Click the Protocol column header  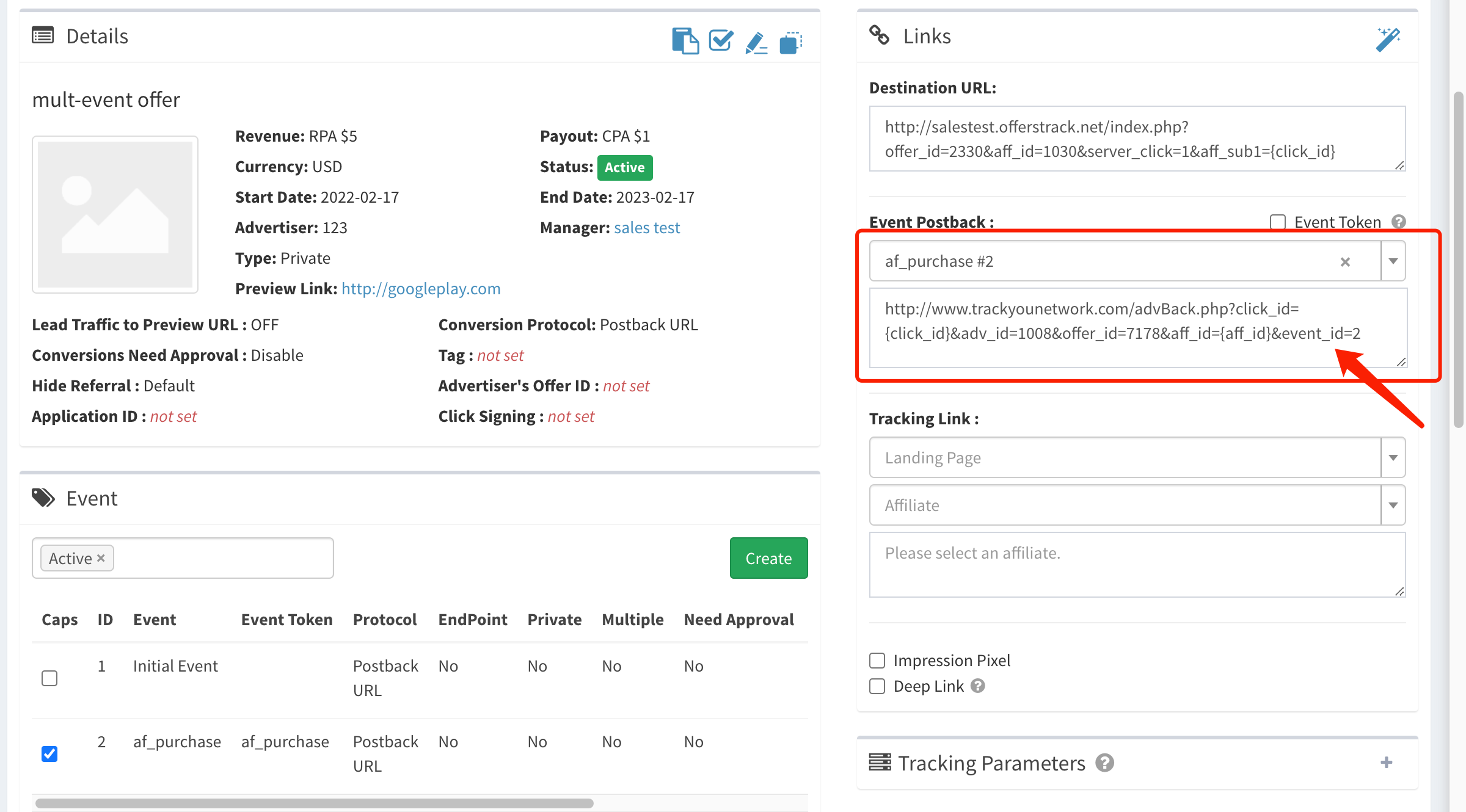pyautogui.click(x=385, y=620)
